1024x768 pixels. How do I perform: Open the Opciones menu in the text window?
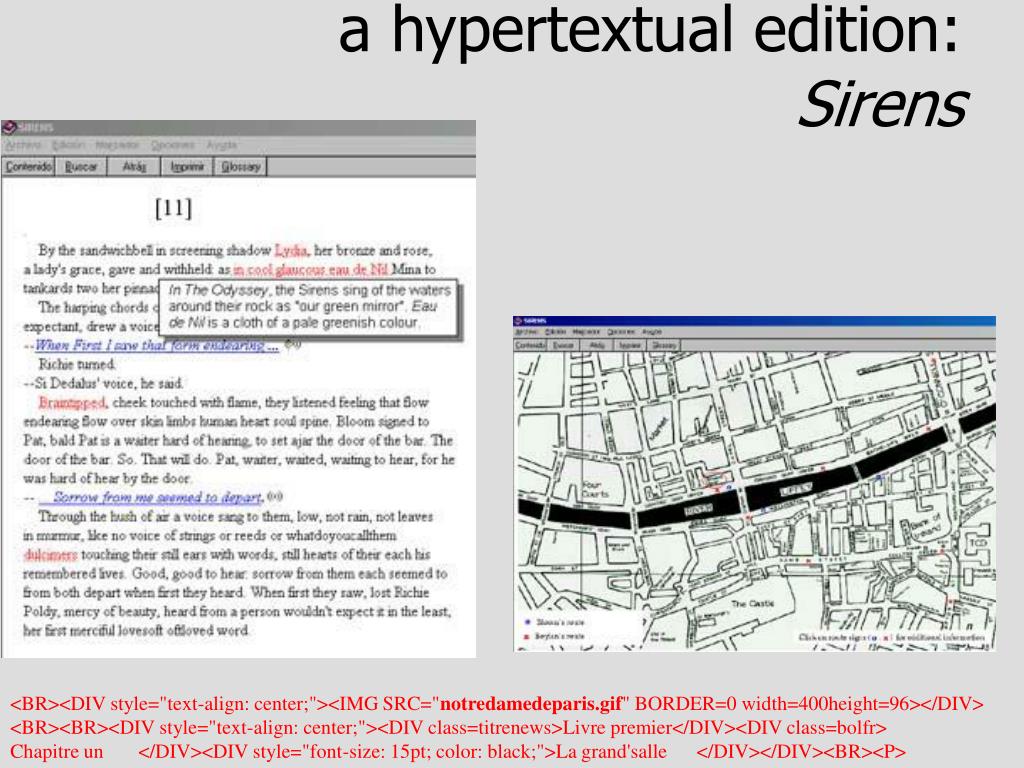pos(173,145)
